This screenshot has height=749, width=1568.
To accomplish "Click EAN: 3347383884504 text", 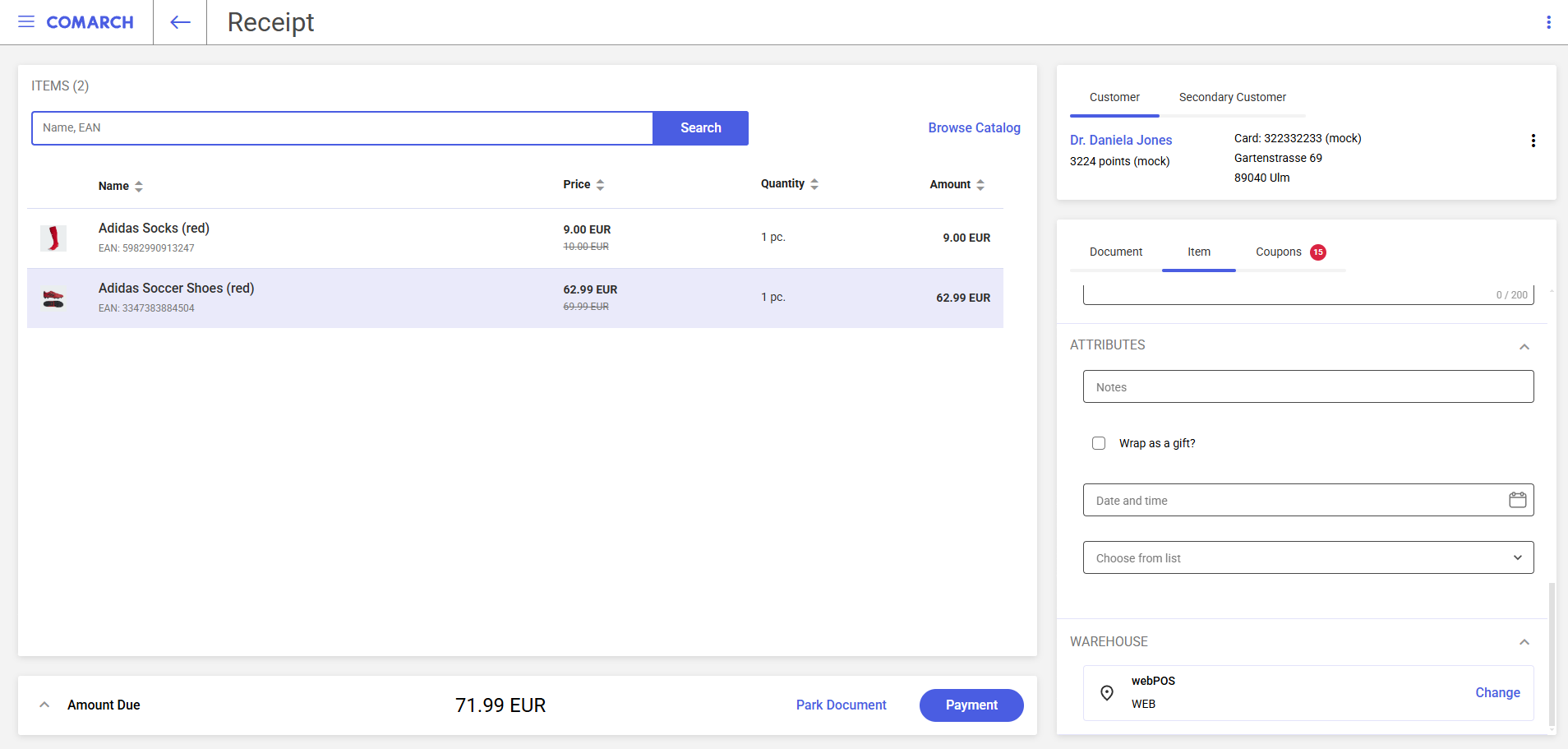I will coord(146,308).
